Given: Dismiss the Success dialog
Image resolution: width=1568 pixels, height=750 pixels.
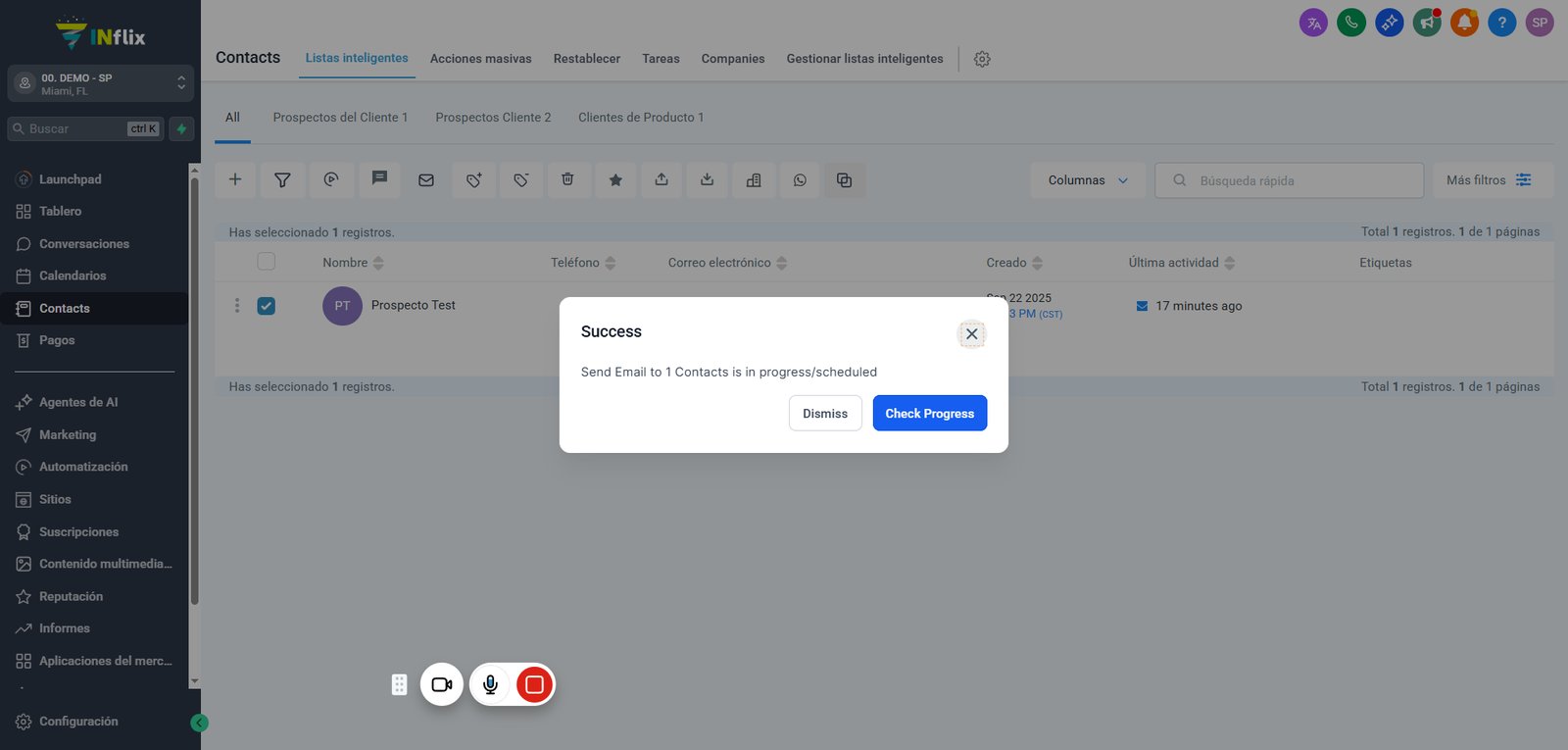Looking at the screenshot, I should [825, 413].
